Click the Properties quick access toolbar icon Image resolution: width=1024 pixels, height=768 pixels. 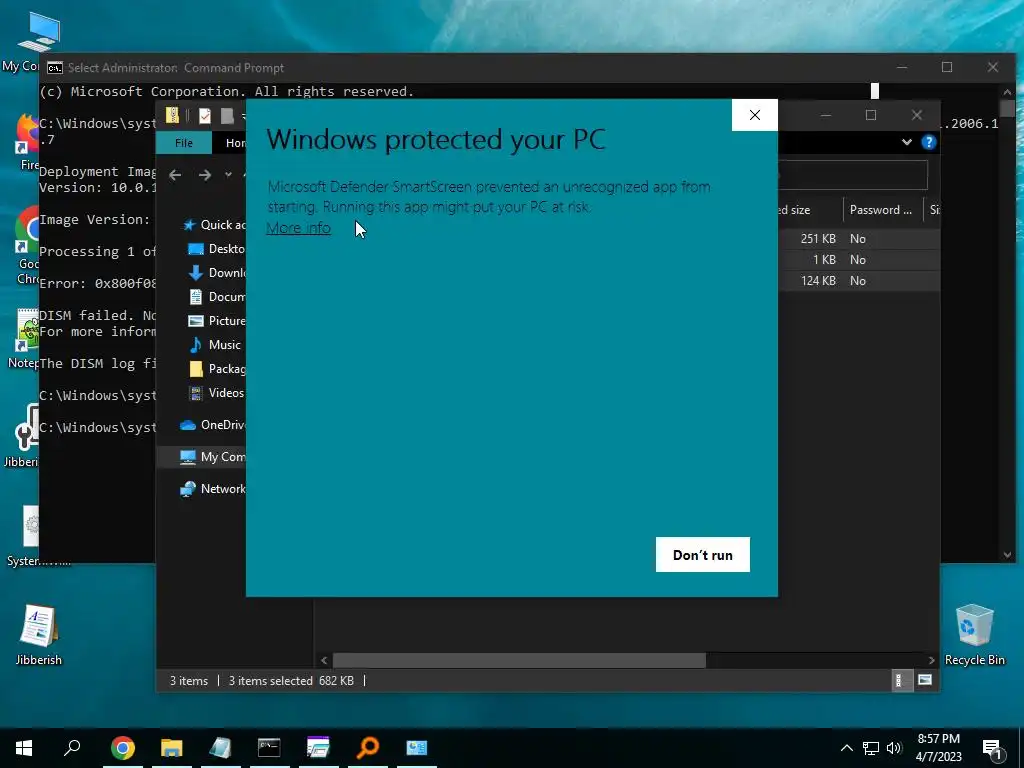tap(204, 116)
